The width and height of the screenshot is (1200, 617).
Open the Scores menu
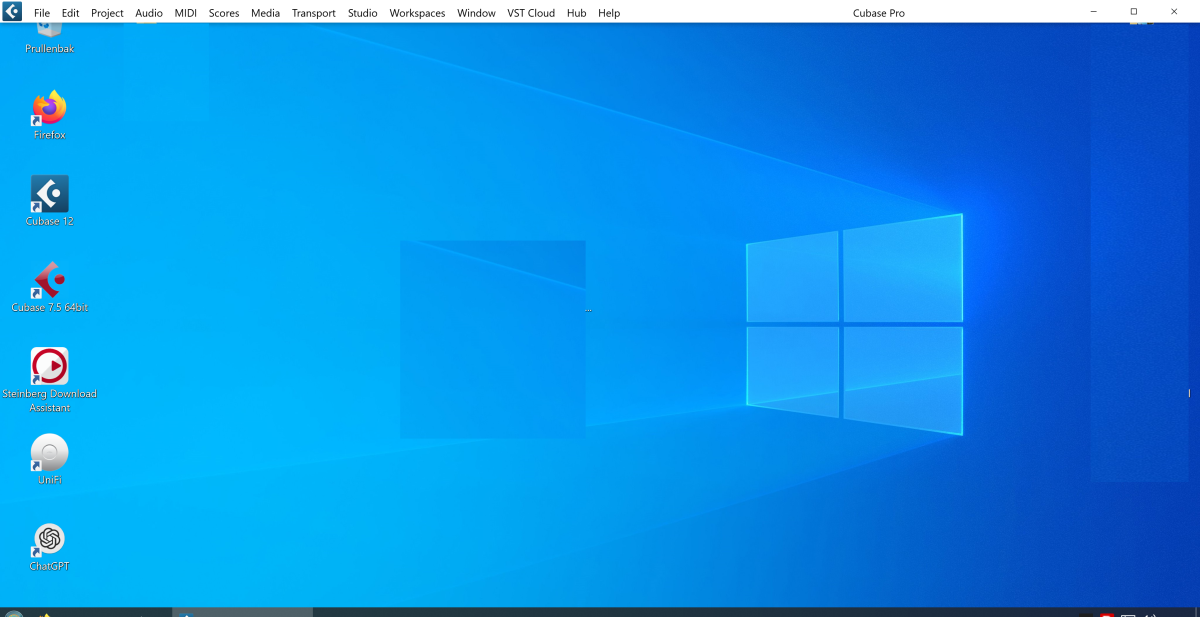point(224,13)
